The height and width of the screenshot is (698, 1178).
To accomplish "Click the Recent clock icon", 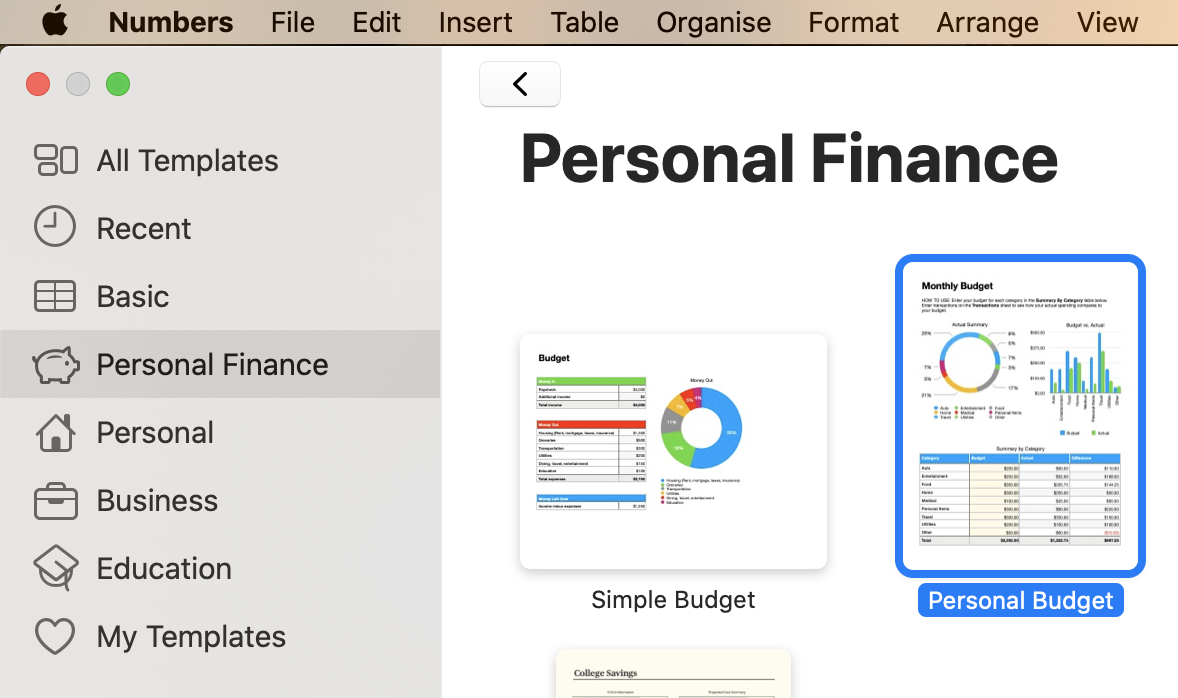I will pos(55,228).
